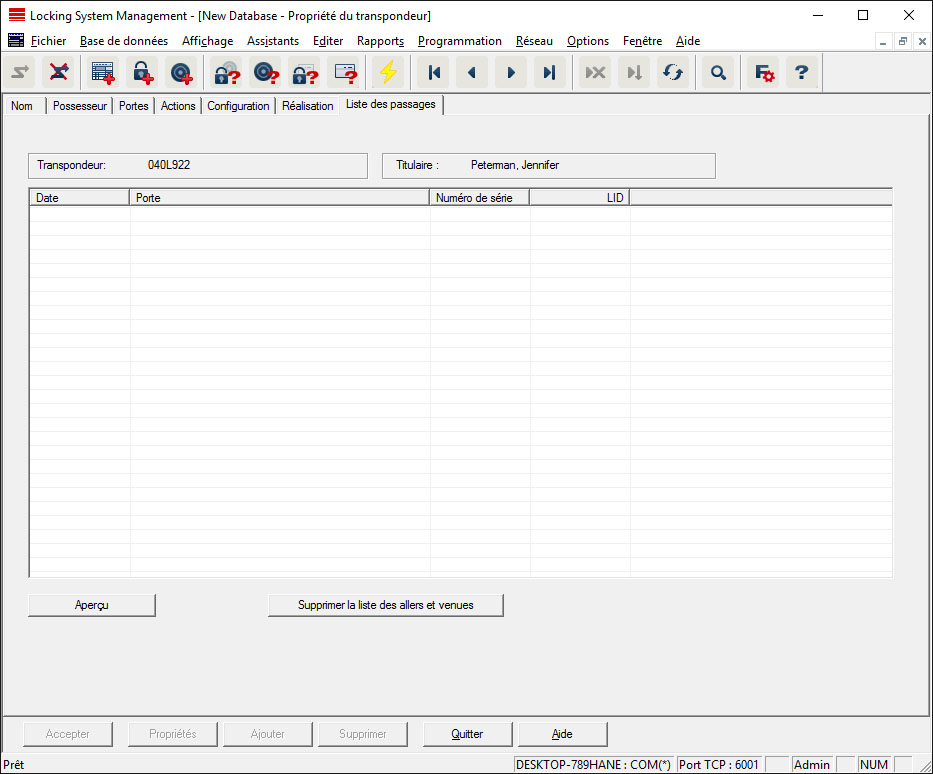Click the question mark help toolbar icon
The width and height of the screenshot is (933, 774).
pos(801,73)
